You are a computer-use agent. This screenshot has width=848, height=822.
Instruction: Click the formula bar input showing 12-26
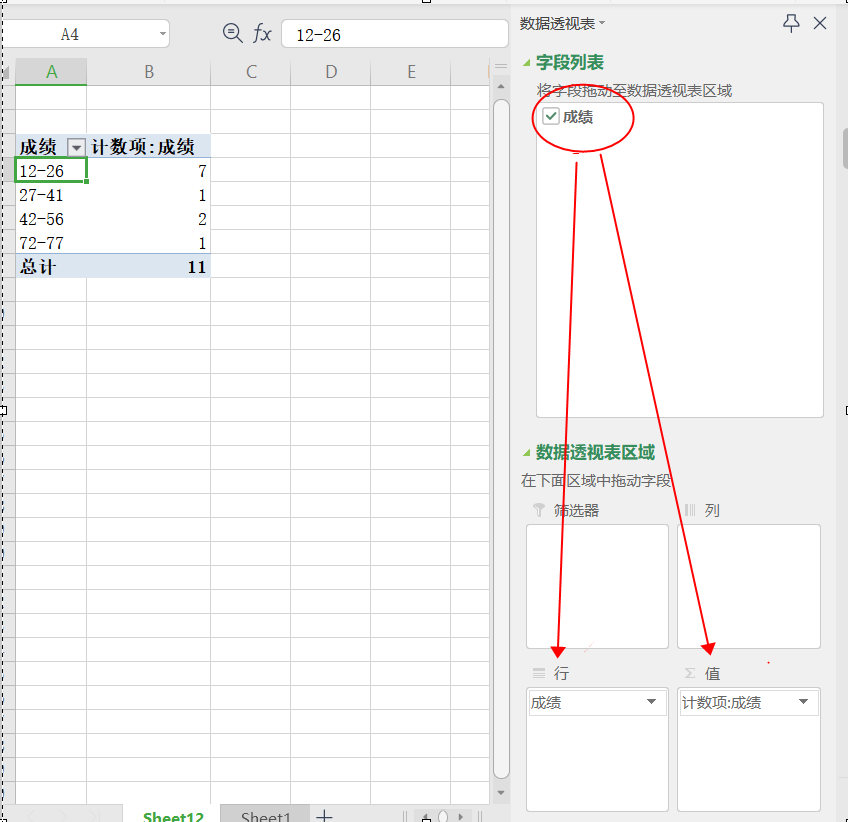(x=395, y=35)
